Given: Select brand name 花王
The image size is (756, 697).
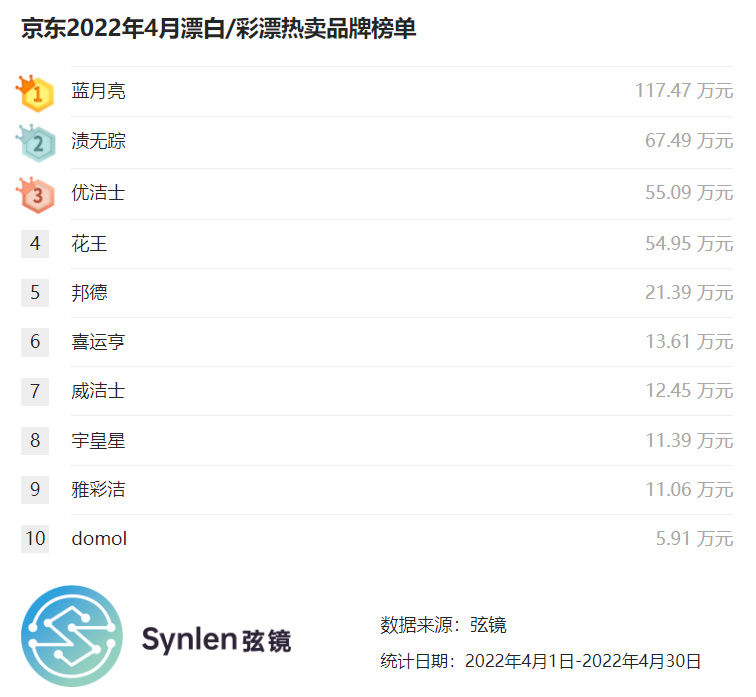Looking at the screenshot, I should [x=89, y=244].
